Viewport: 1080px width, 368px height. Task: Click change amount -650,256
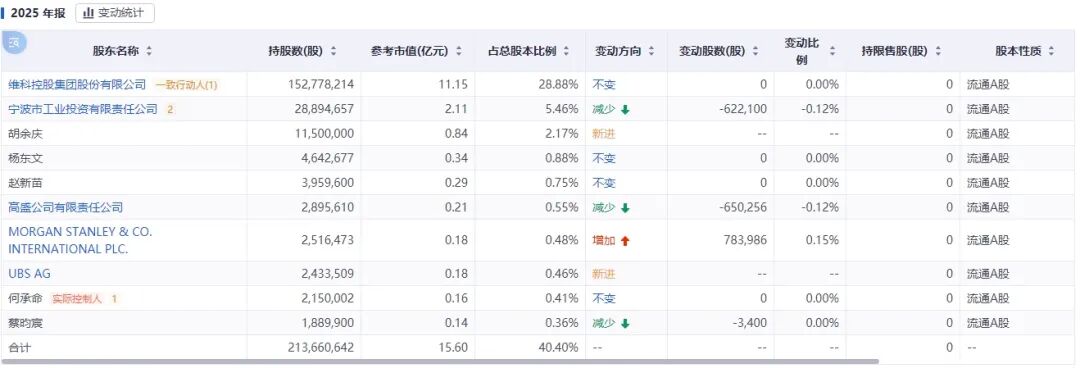coord(742,207)
